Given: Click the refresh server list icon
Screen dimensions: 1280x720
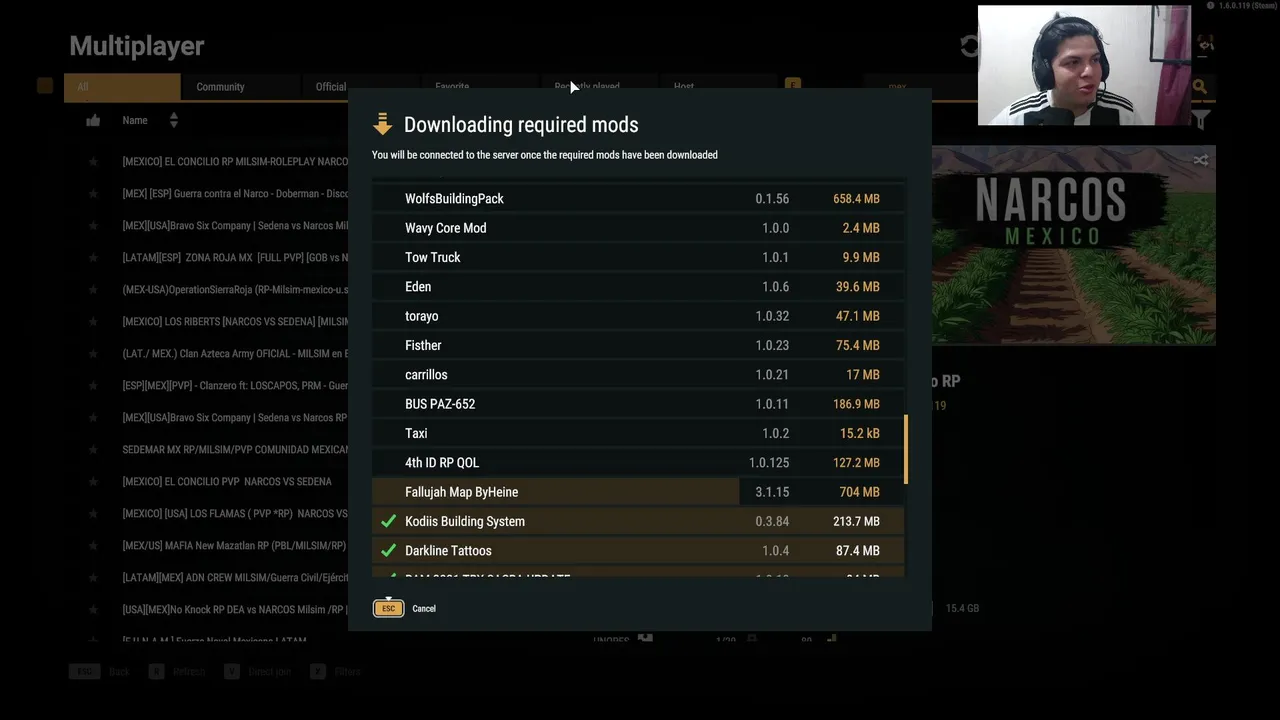Looking at the screenshot, I should tap(968, 46).
